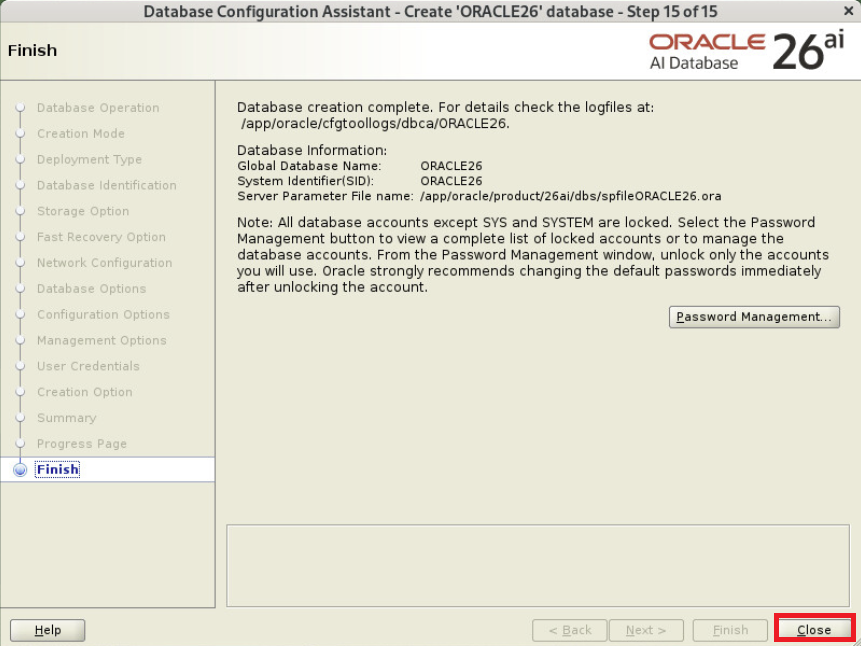Select the Network Configuration step
The image size is (861, 646).
(x=104, y=263)
